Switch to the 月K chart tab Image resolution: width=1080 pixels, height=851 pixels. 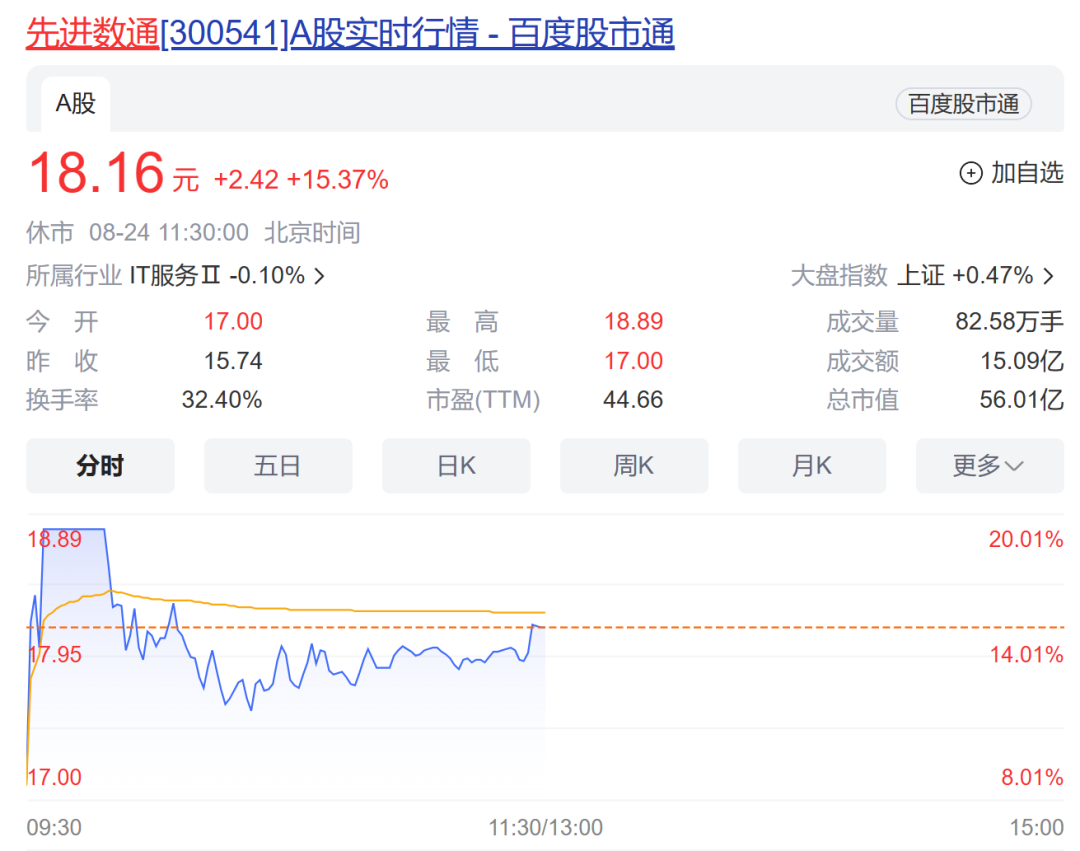(812, 465)
